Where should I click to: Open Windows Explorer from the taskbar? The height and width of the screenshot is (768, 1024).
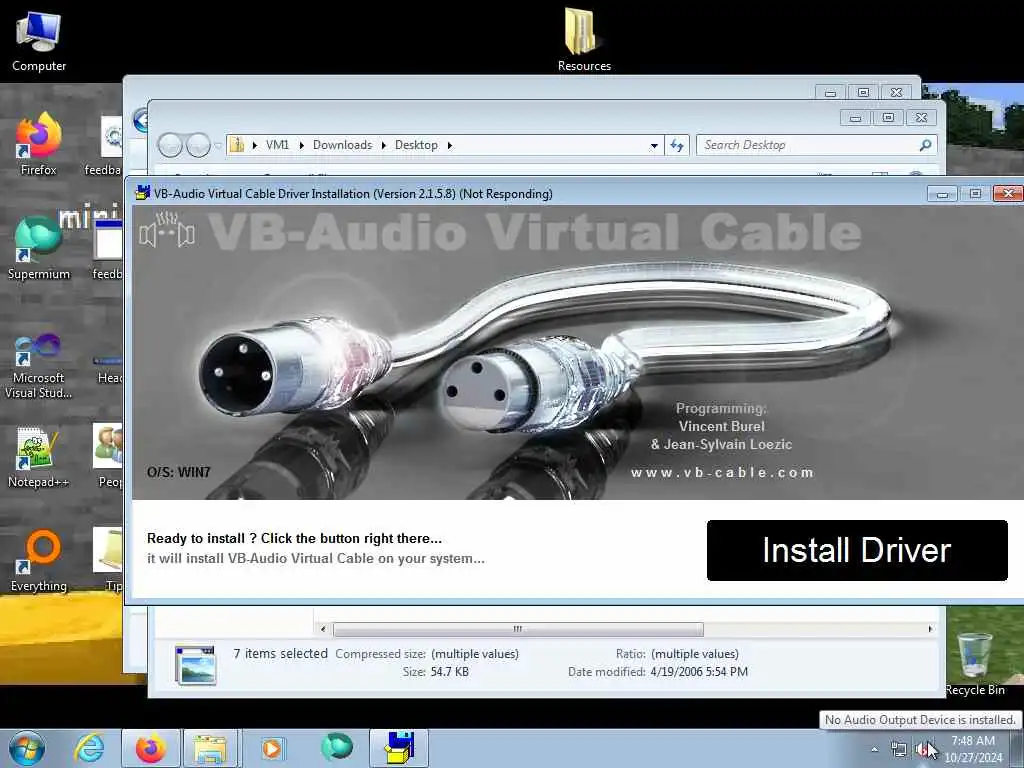(x=210, y=748)
